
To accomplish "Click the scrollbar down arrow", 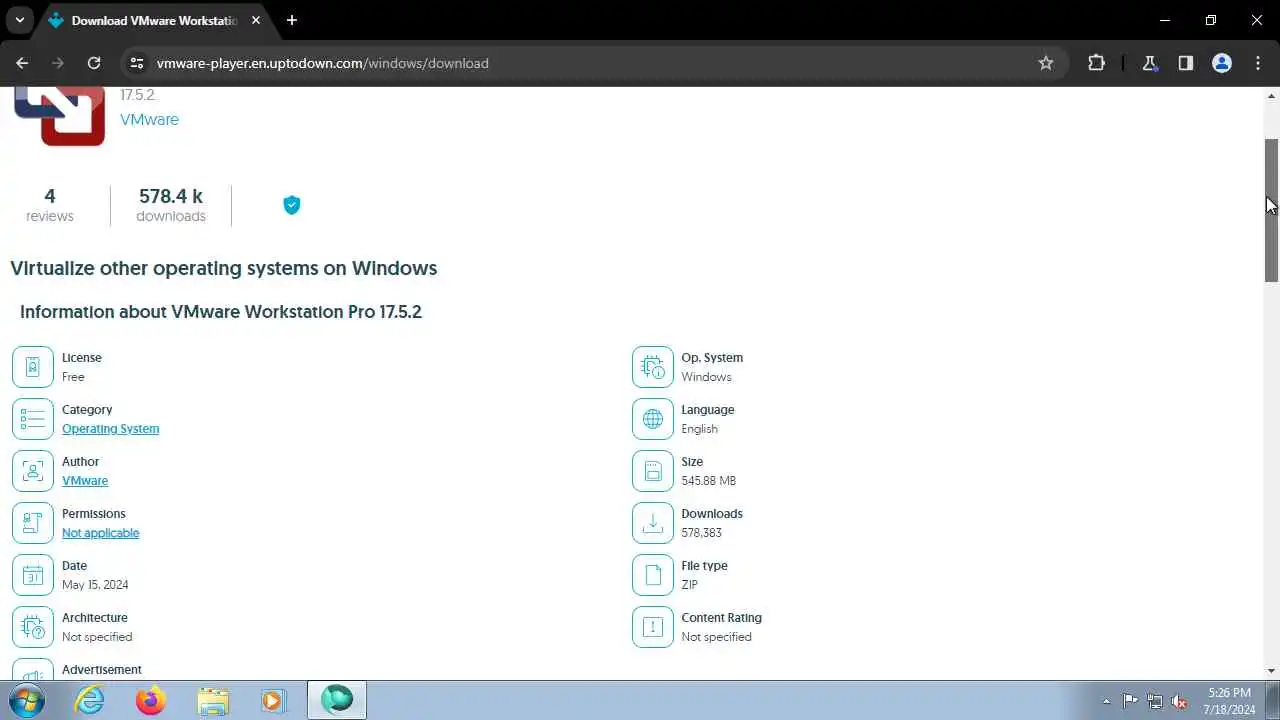I will [1272, 671].
